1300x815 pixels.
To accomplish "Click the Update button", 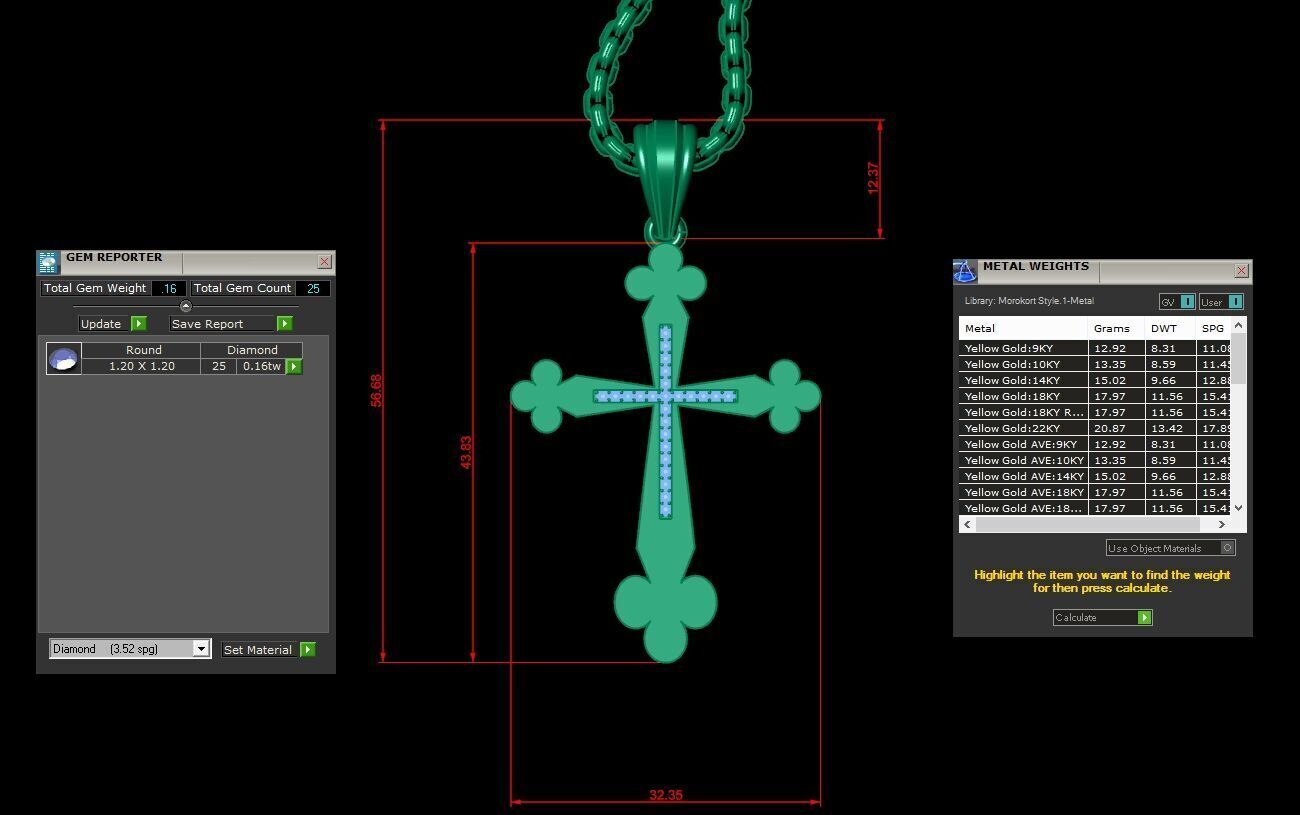I will point(113,324).
